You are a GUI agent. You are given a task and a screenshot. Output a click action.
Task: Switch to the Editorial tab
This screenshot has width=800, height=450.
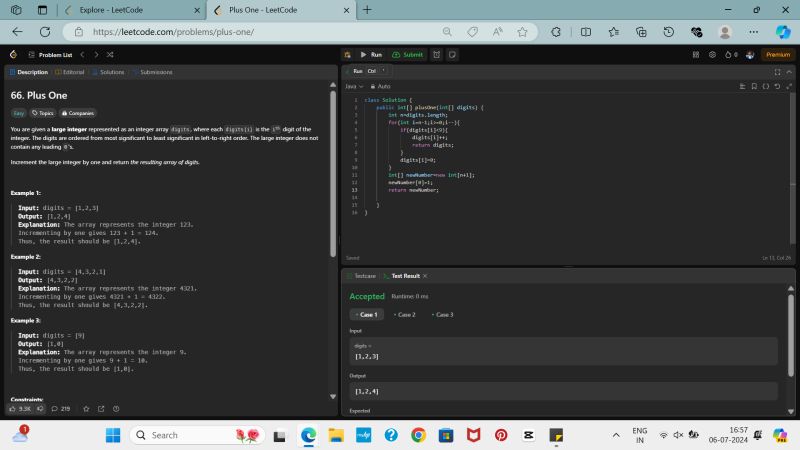point(70,72)
